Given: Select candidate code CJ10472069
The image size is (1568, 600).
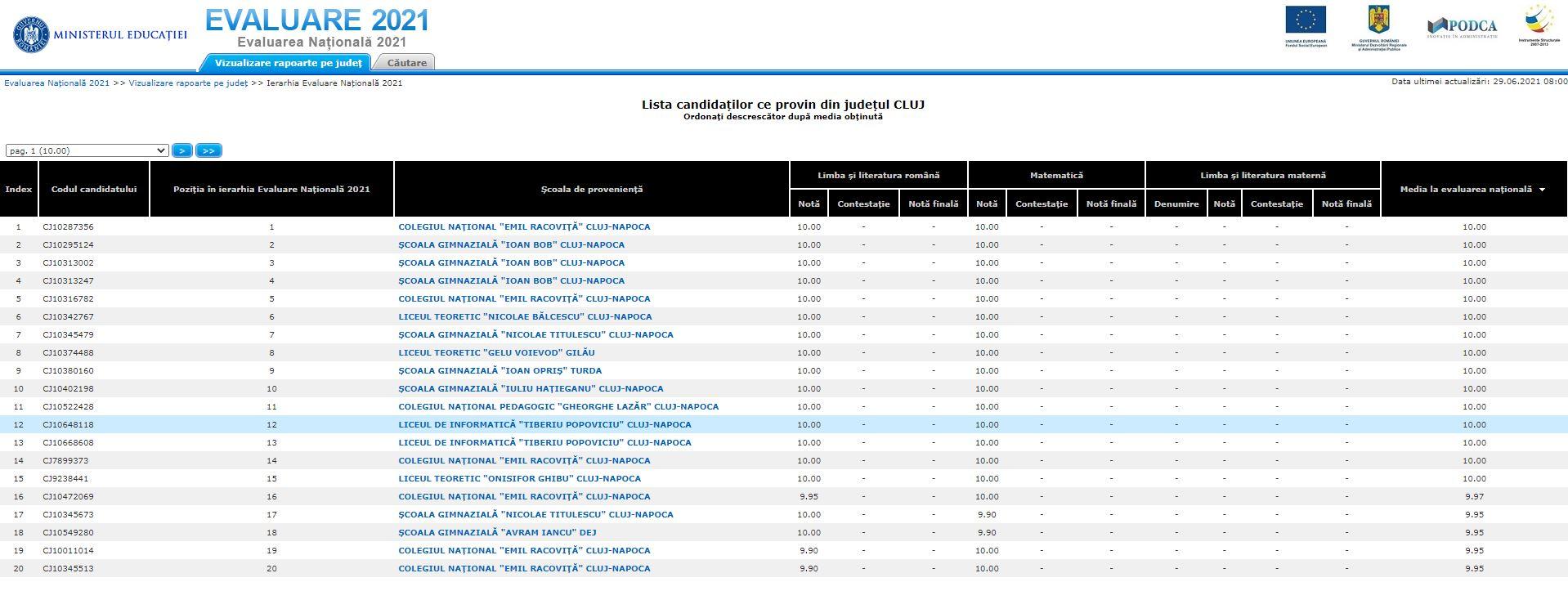Looking at the screenshot, I should point(68,496).
